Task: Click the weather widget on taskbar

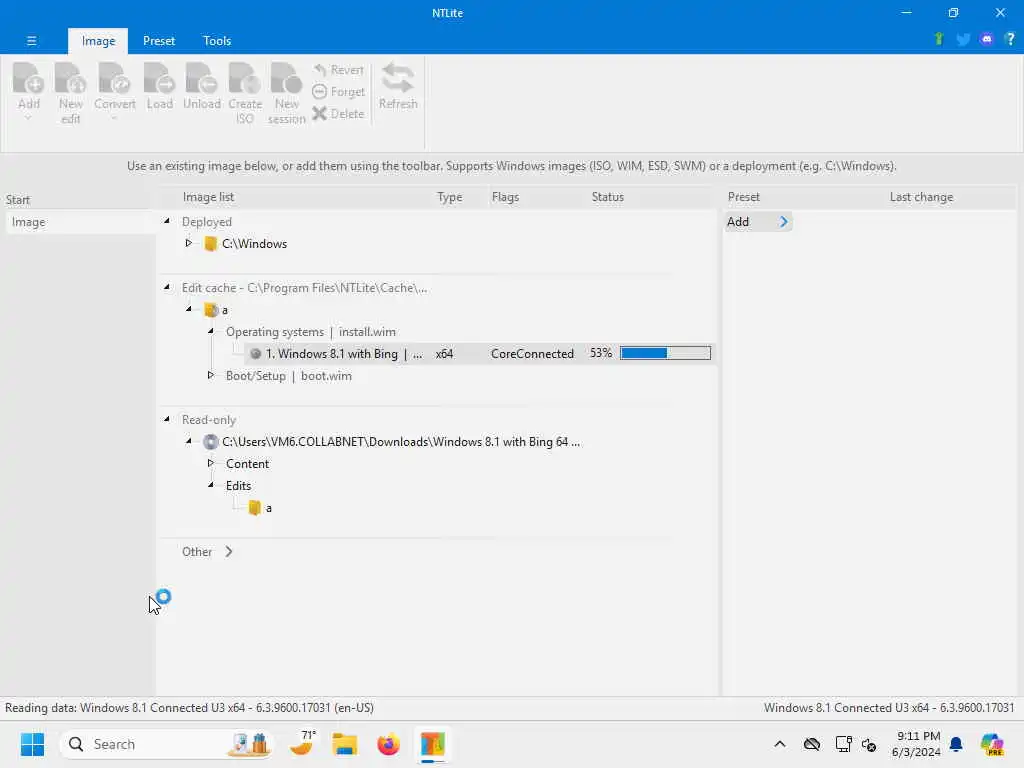Action: click(x=302, y=744)
